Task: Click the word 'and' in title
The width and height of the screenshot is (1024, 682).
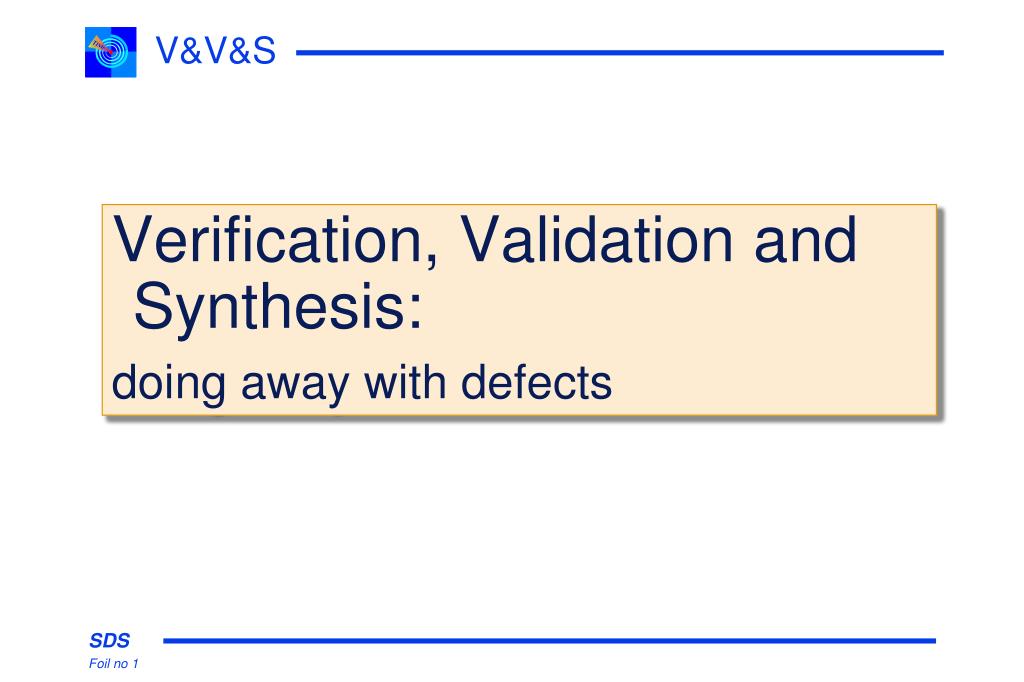Action: tap(805, 239)
